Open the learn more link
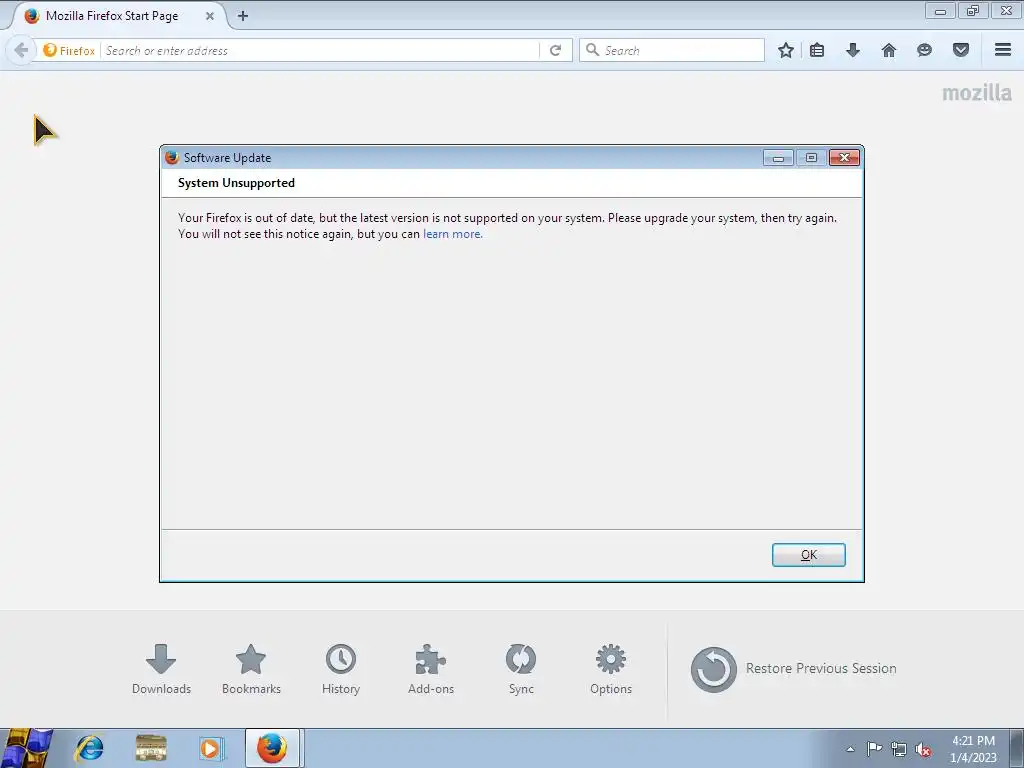 tap(453, 234)
